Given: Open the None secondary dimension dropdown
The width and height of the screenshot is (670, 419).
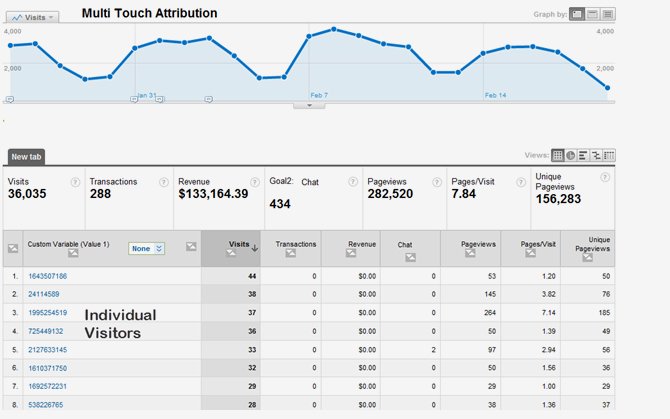Looking at the screenshot, I should (x=146, y=248).
